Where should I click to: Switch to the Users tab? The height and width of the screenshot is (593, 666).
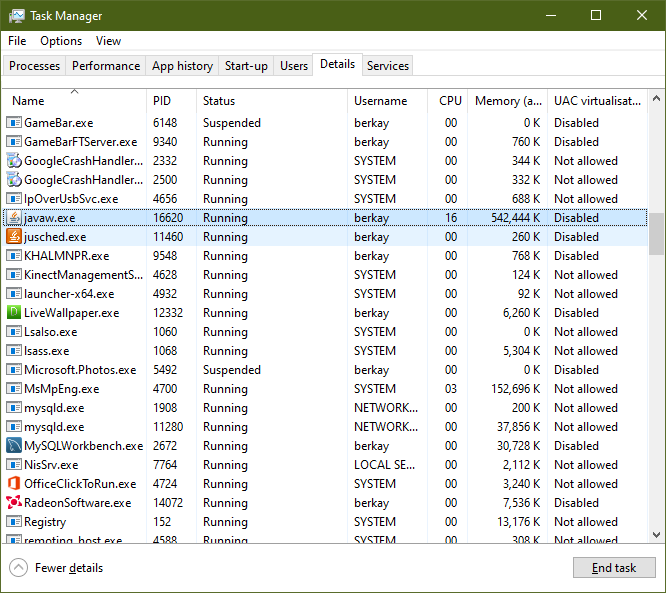point(293,66)
